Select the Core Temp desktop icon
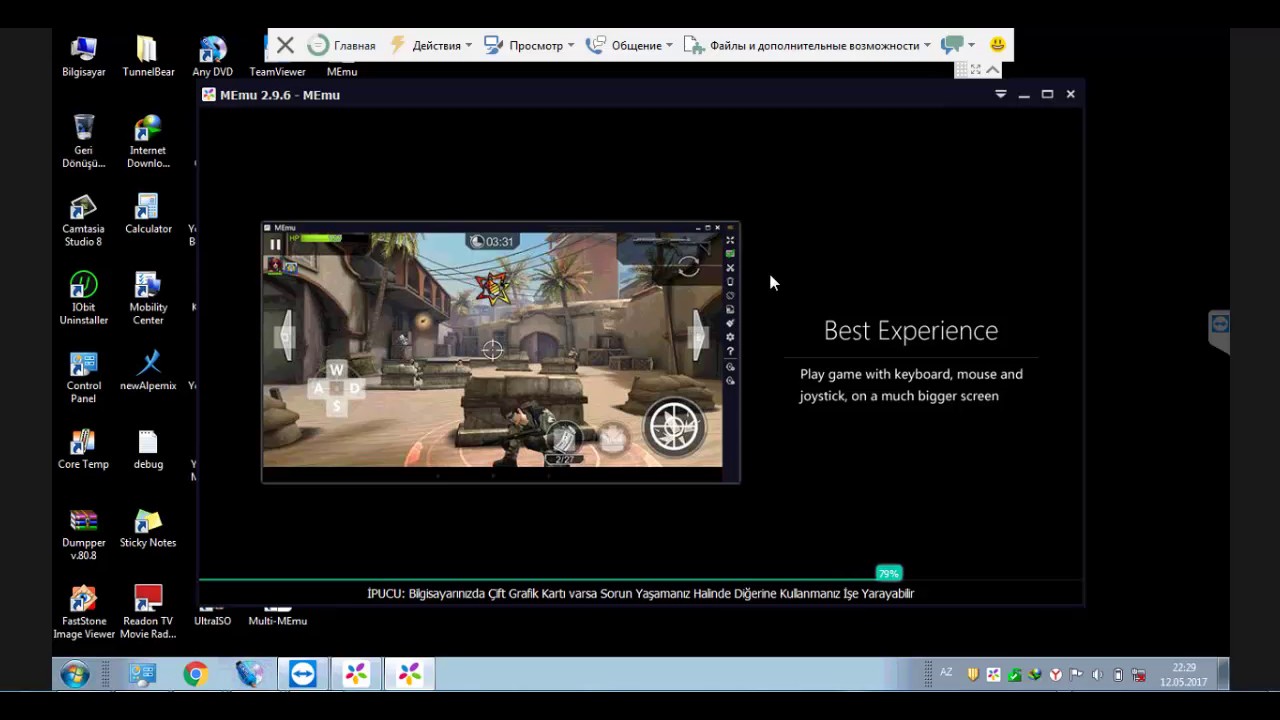Image resolution: width=1280 pixels, height=720 pixels. click(x=83, y=449)
